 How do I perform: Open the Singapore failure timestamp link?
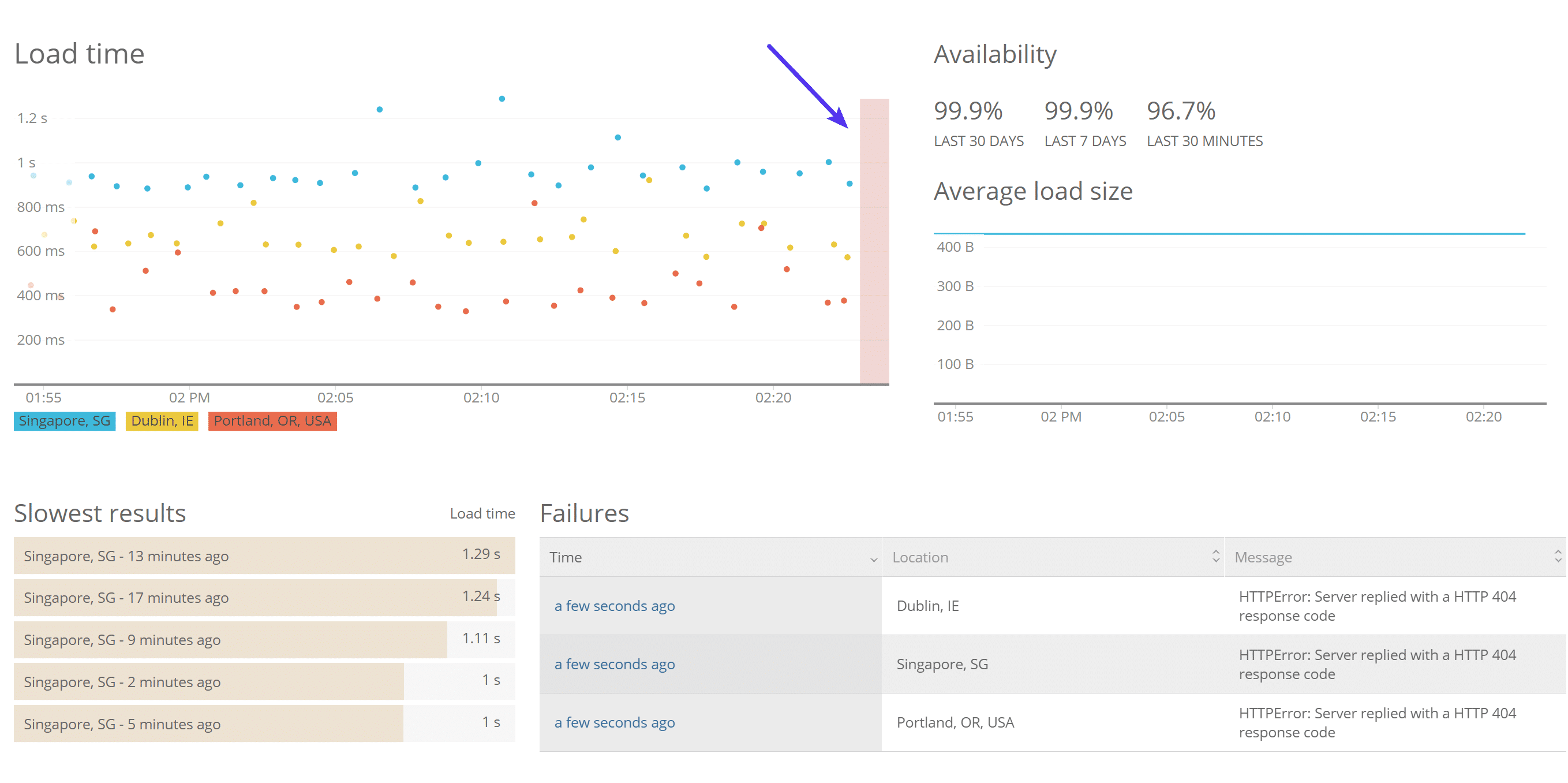(x=614, y=664)
